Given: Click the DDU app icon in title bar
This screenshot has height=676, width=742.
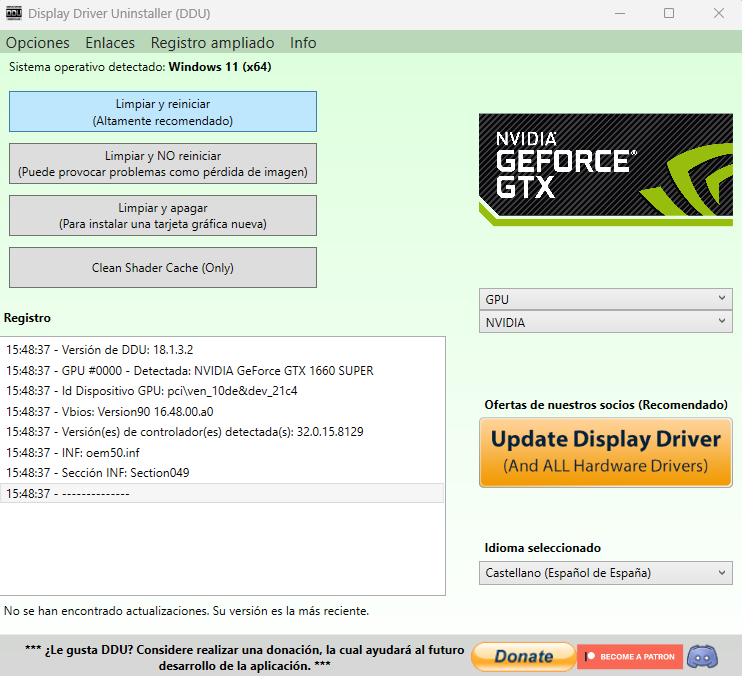Looking at the screenshot, I should (14, 14).
